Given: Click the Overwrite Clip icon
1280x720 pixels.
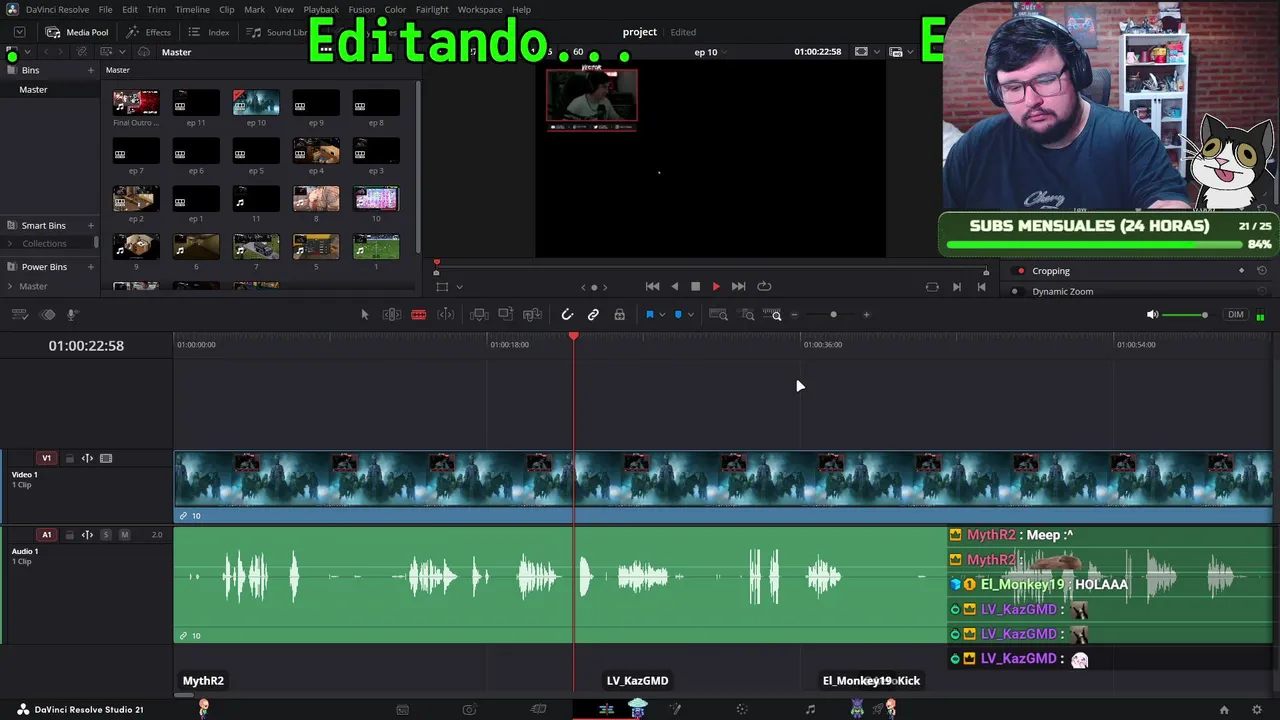Looking at the screenshot, I should point(506,315).
